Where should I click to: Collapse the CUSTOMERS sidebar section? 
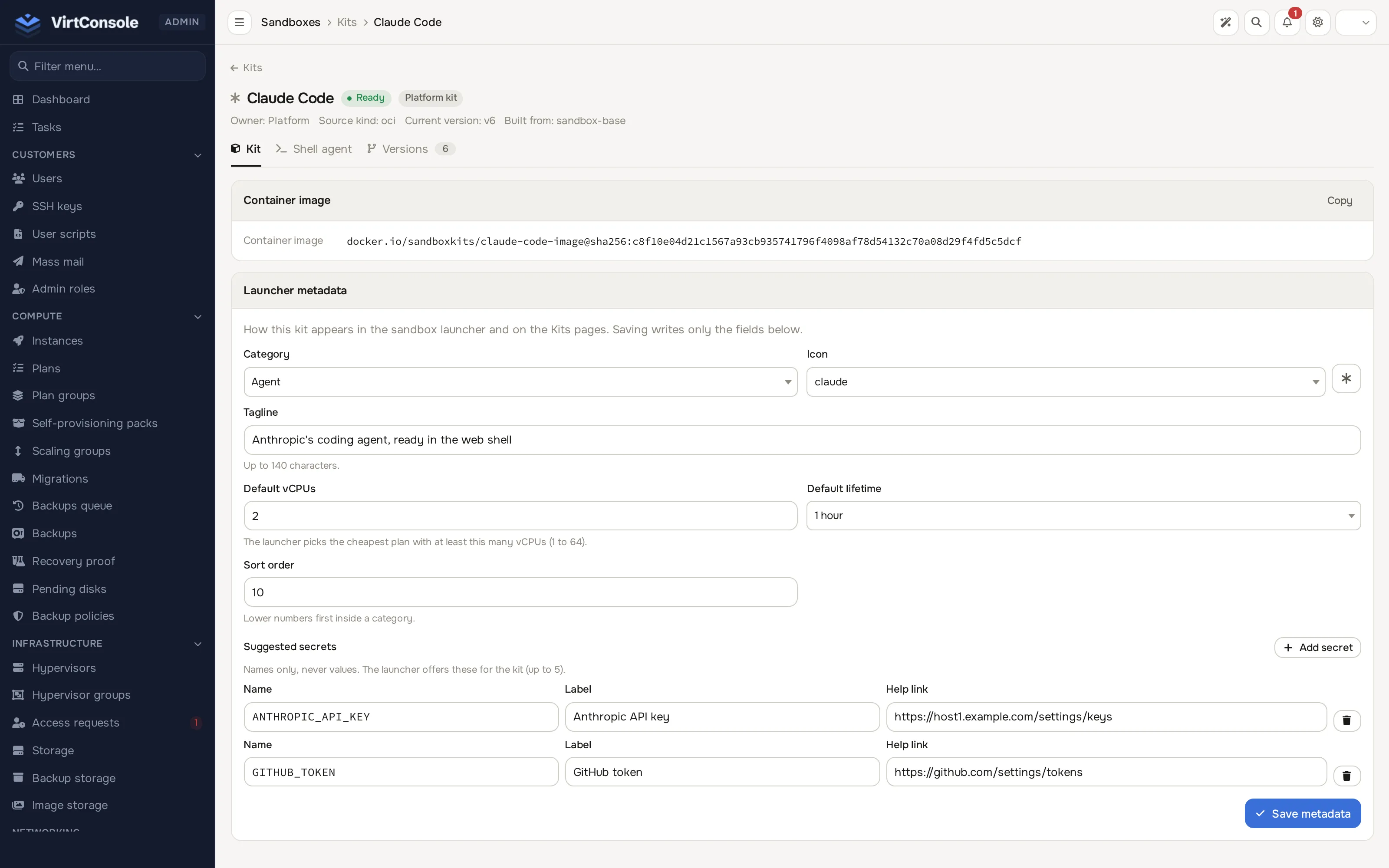(x=107, y=155)
